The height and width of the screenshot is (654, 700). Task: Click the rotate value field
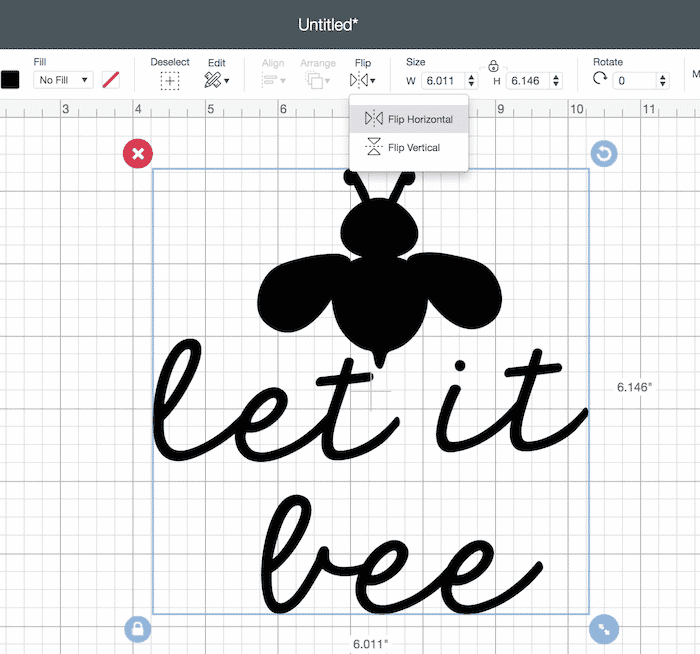pyautogui.click(x=635, y=81)
